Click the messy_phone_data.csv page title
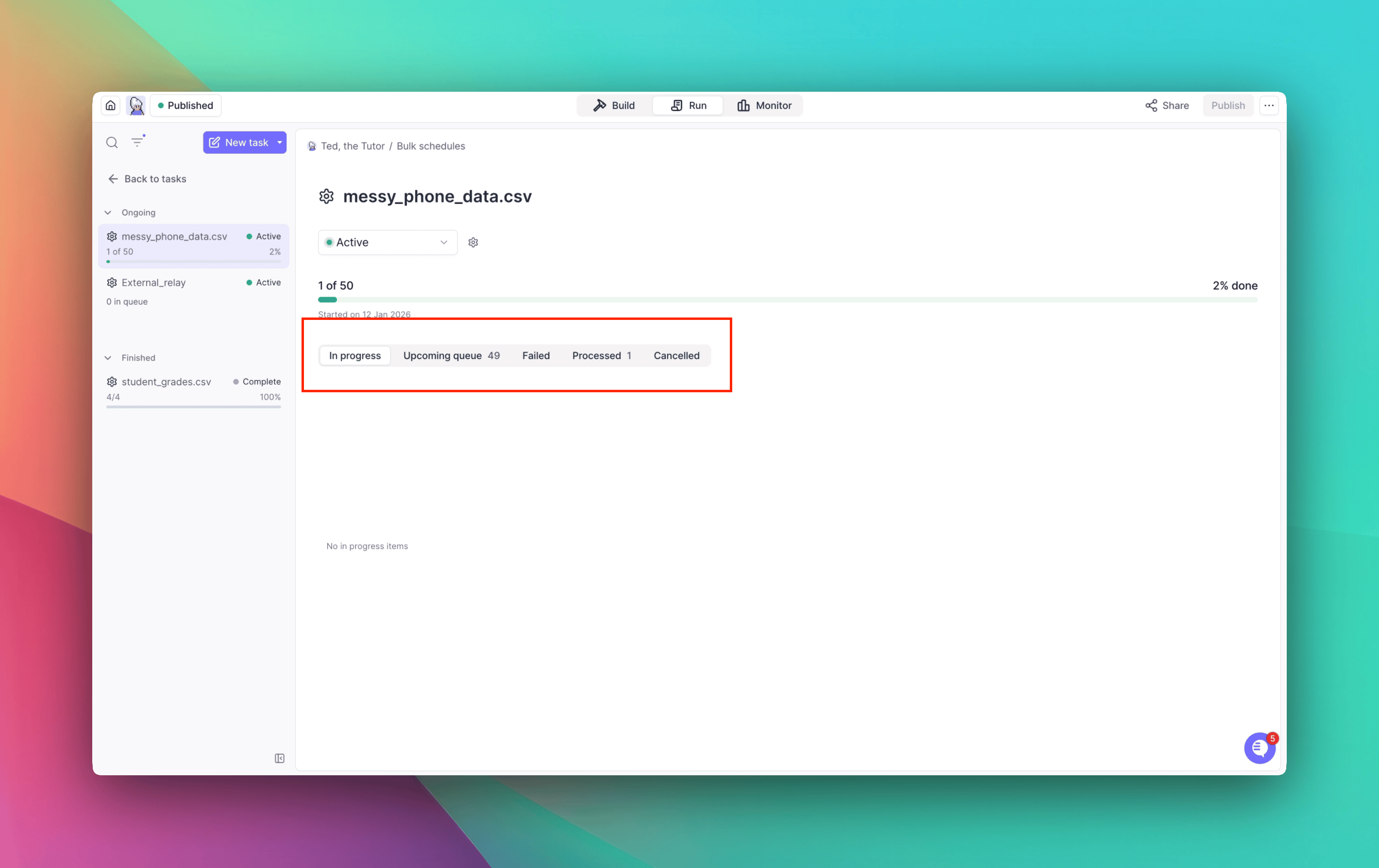 point(437,197)
